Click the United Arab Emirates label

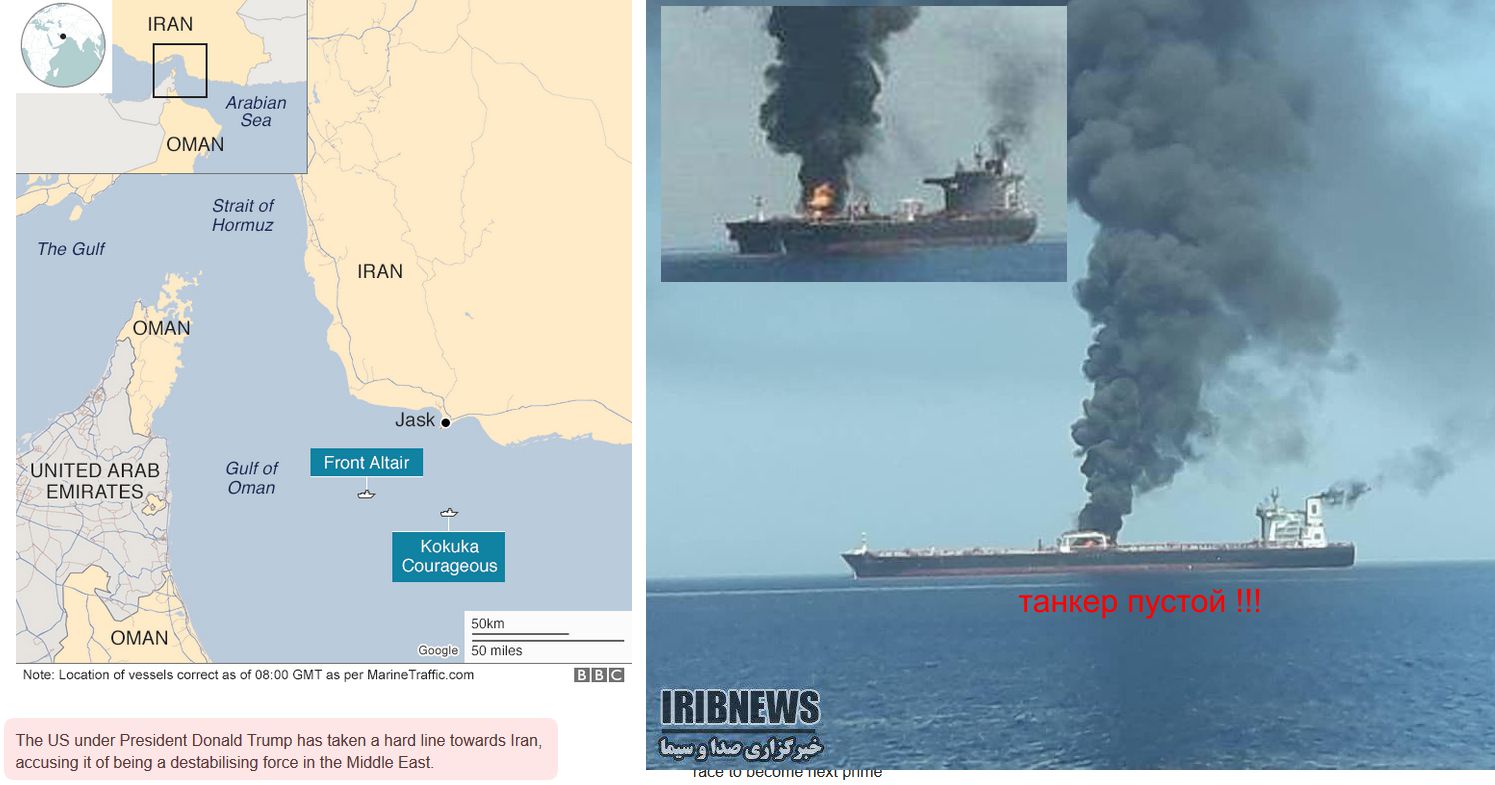tap(94, 481)
